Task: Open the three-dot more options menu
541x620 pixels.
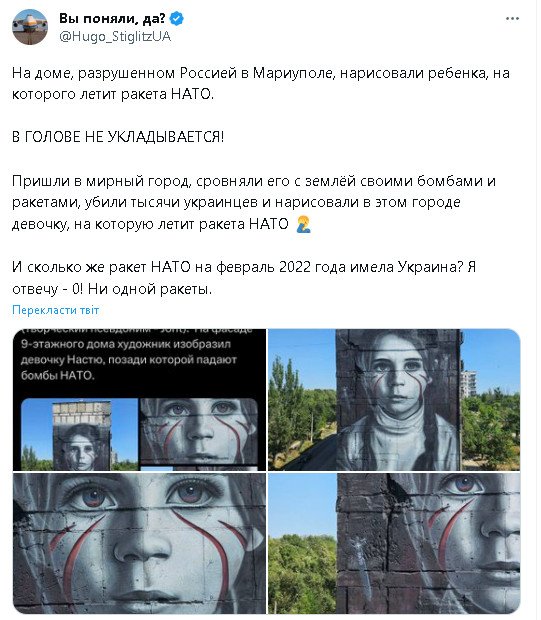Action: [512, 19]
